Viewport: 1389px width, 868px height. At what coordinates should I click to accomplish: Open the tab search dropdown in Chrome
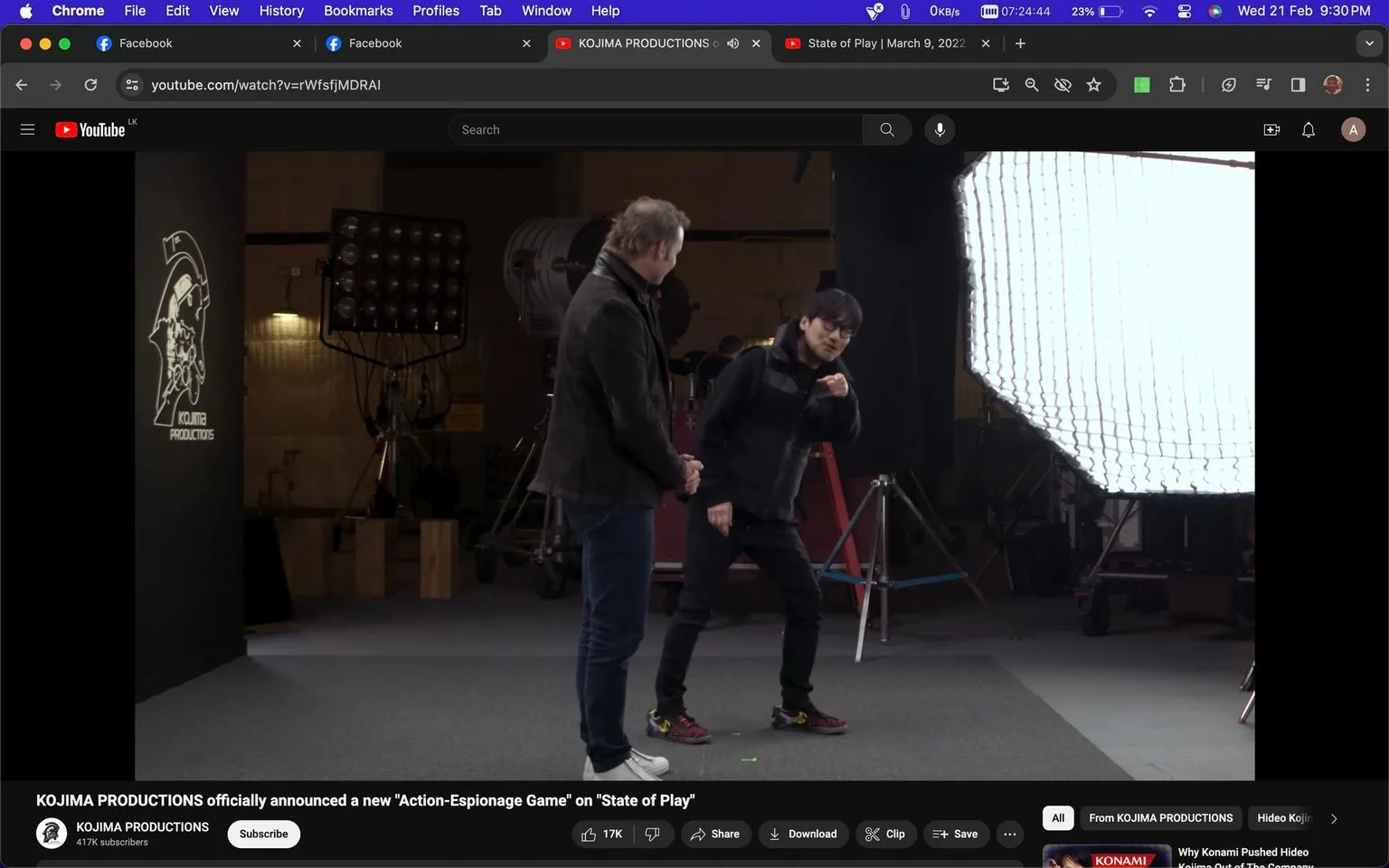(1370, 42)
